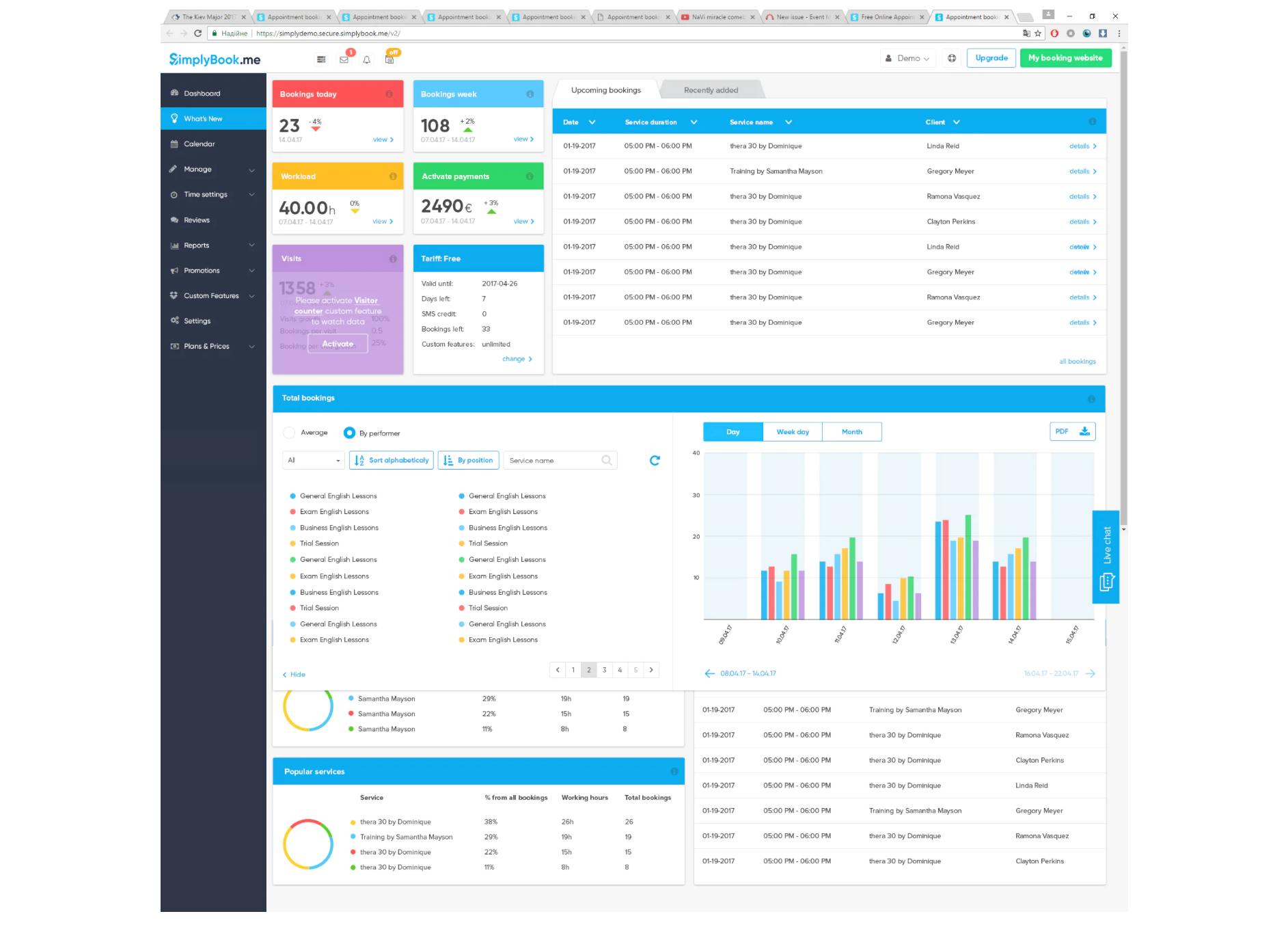Click the booking widget icon marked 'off'
Viewport: 1288px width, 929px height.
click(x=390, y=60)
